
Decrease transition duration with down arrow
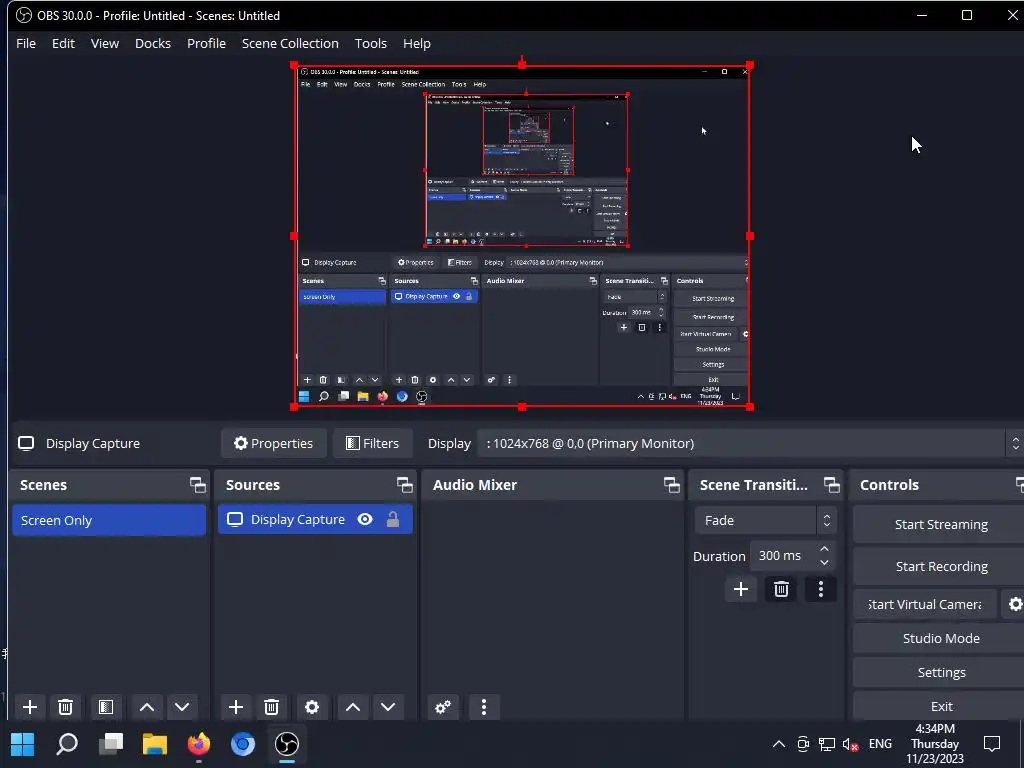point(824,562)
